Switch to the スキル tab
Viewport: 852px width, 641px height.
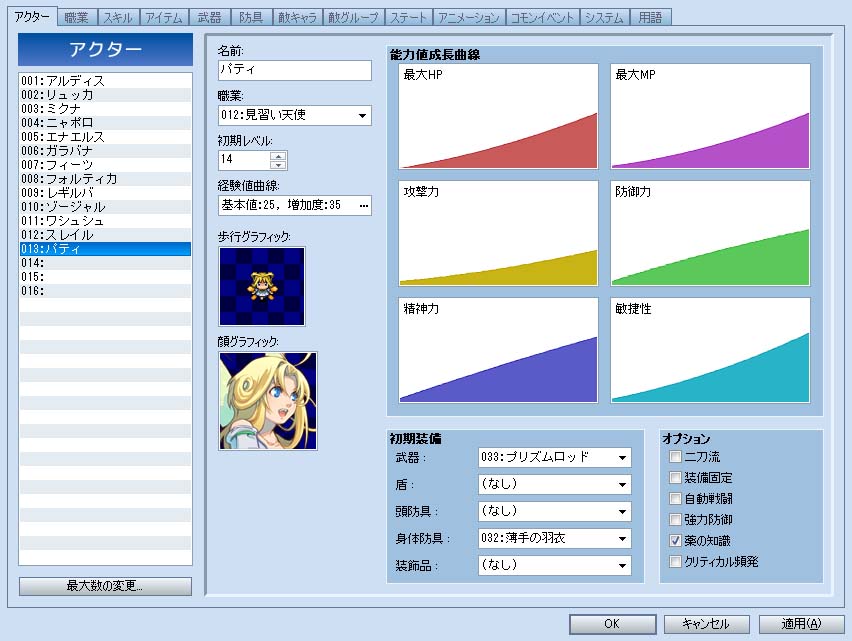click(x=116, y=18)
